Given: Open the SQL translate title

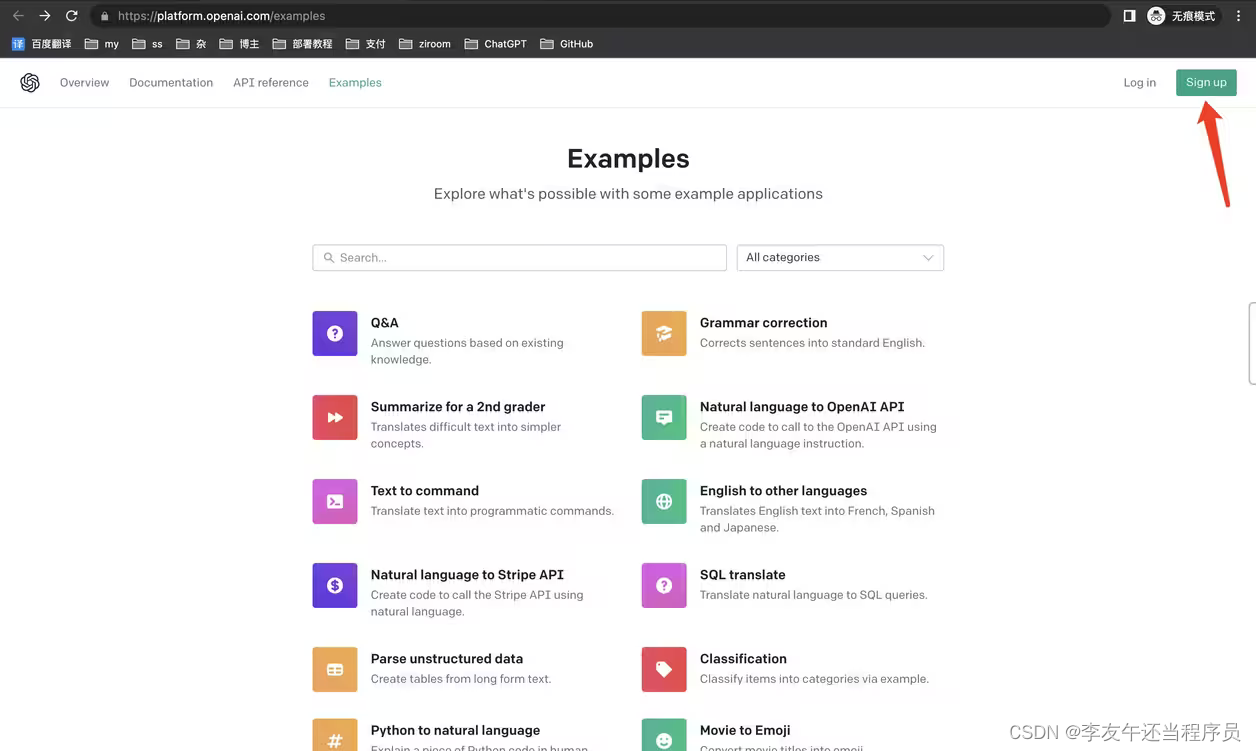Looking at the screenshot, I should click(x=743, y=575).
